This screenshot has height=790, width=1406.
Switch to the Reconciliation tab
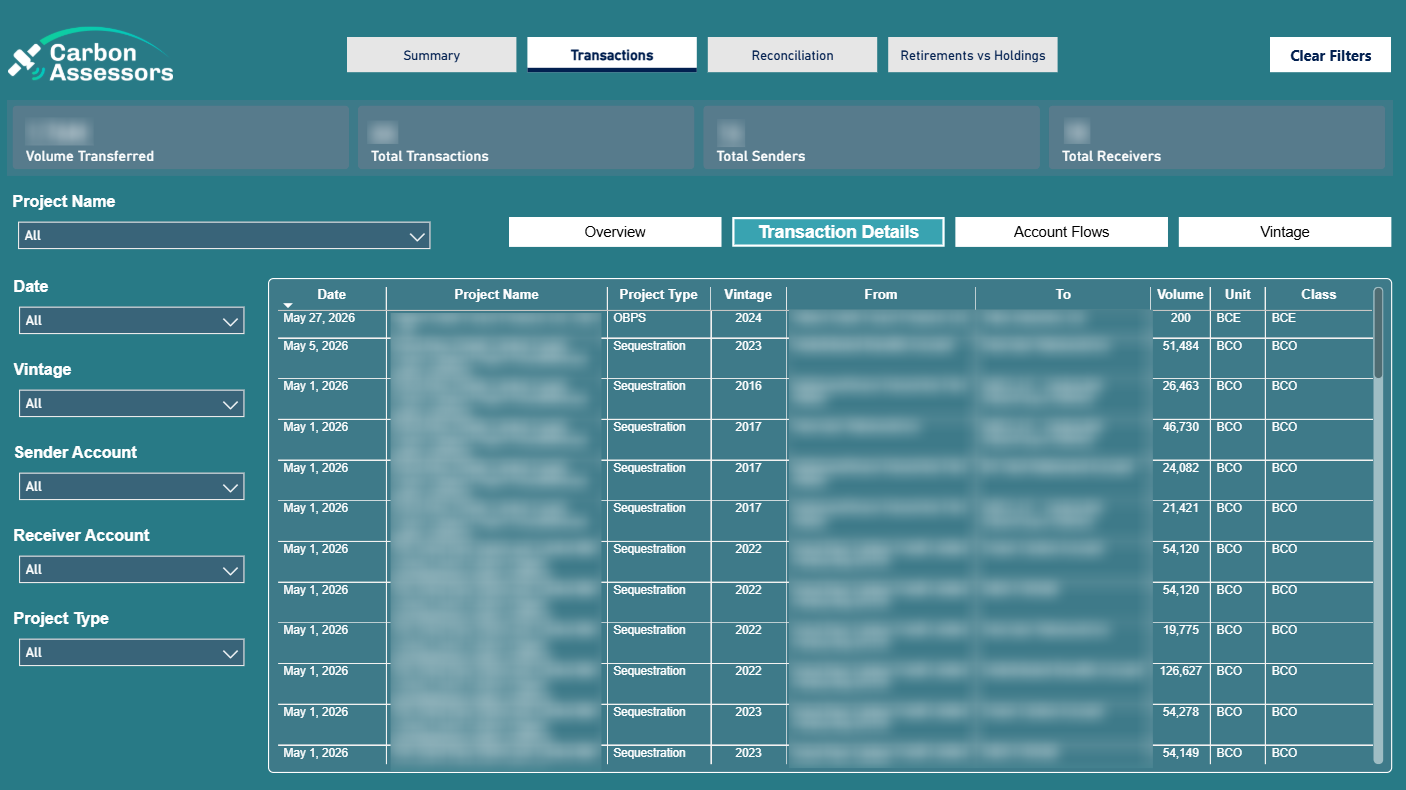pos(792,55)
